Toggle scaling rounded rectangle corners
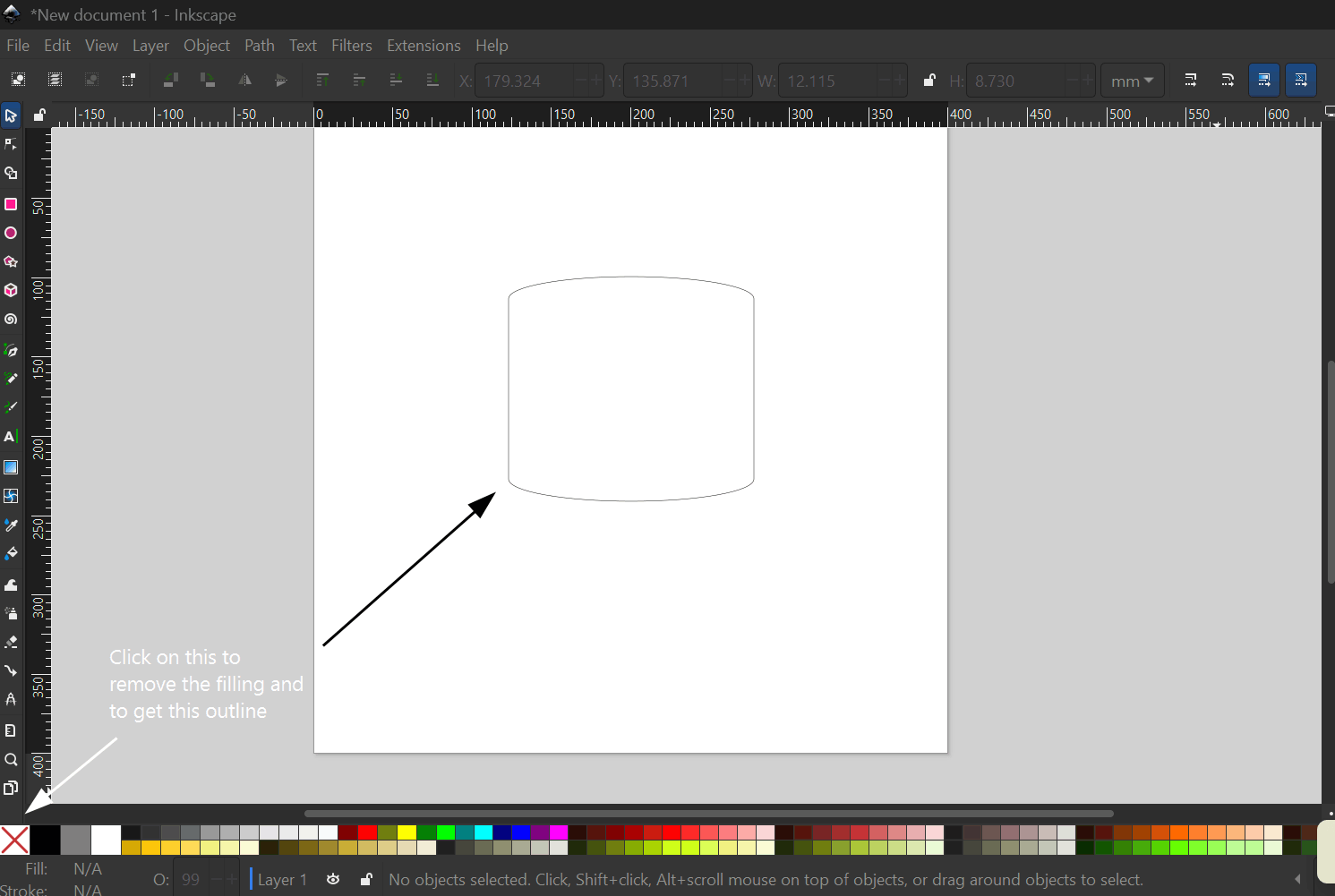 pos(1228,80)
